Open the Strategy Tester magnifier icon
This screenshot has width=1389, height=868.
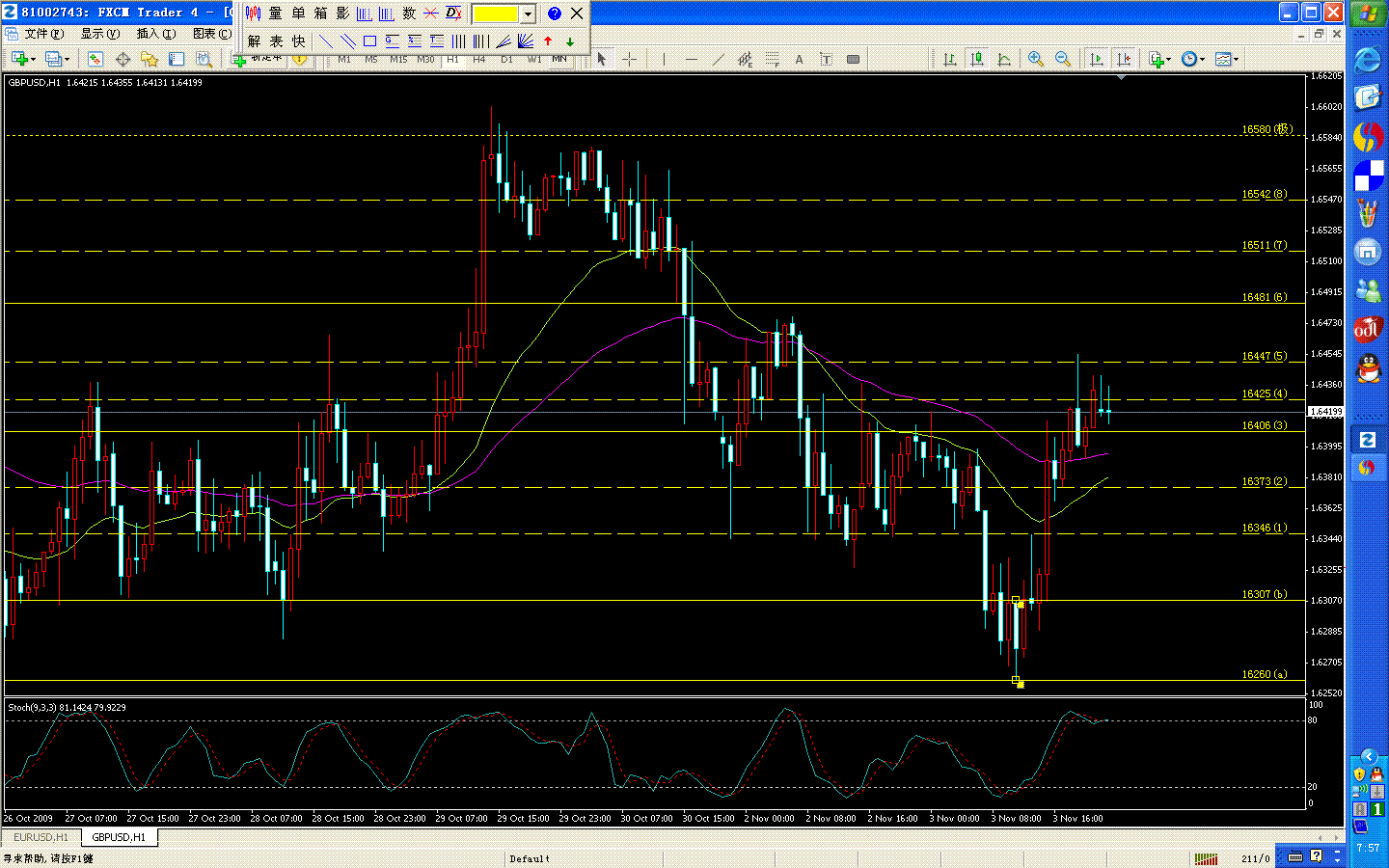204,59
